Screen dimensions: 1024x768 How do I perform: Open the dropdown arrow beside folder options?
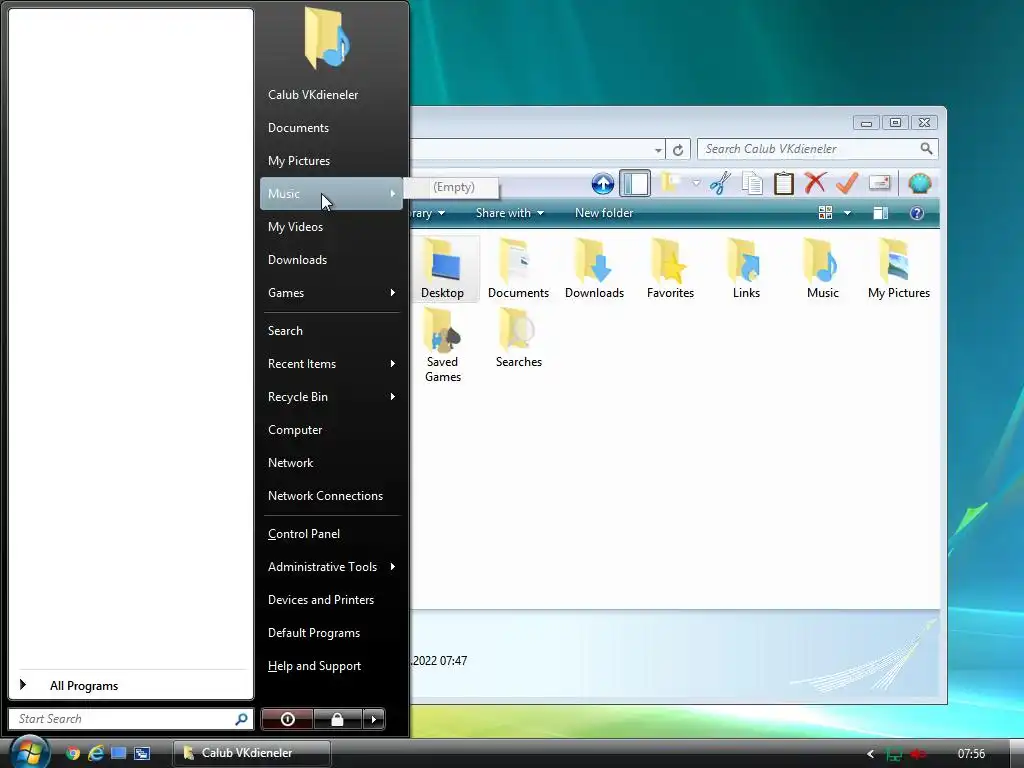pos(696,184)
